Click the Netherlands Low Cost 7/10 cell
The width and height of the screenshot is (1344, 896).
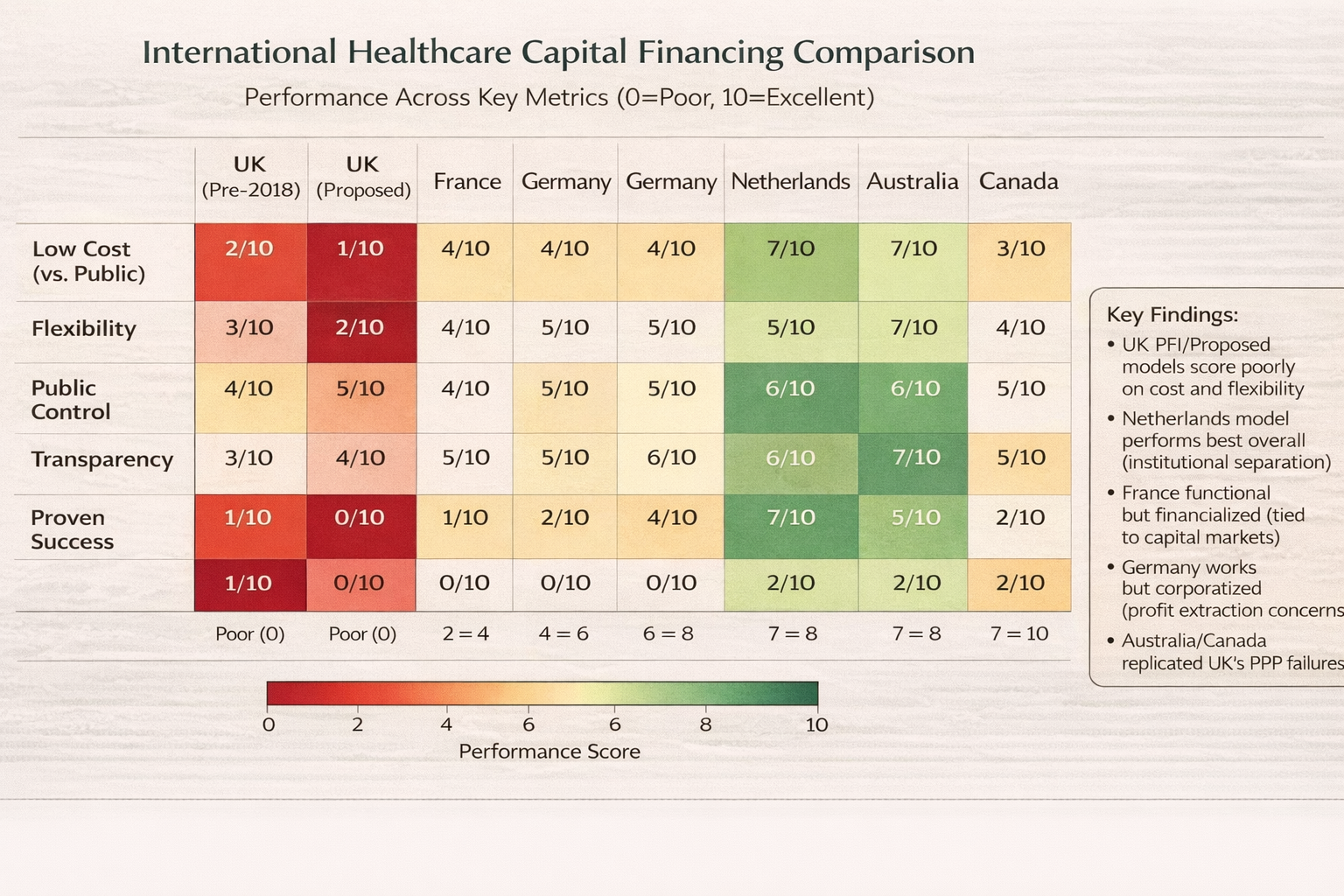(791, 249)
